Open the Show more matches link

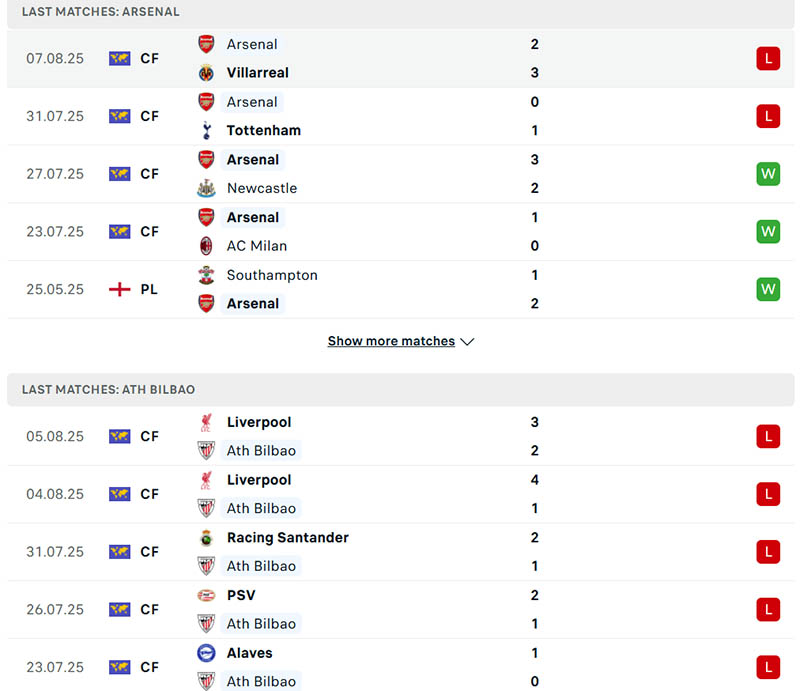391,341
